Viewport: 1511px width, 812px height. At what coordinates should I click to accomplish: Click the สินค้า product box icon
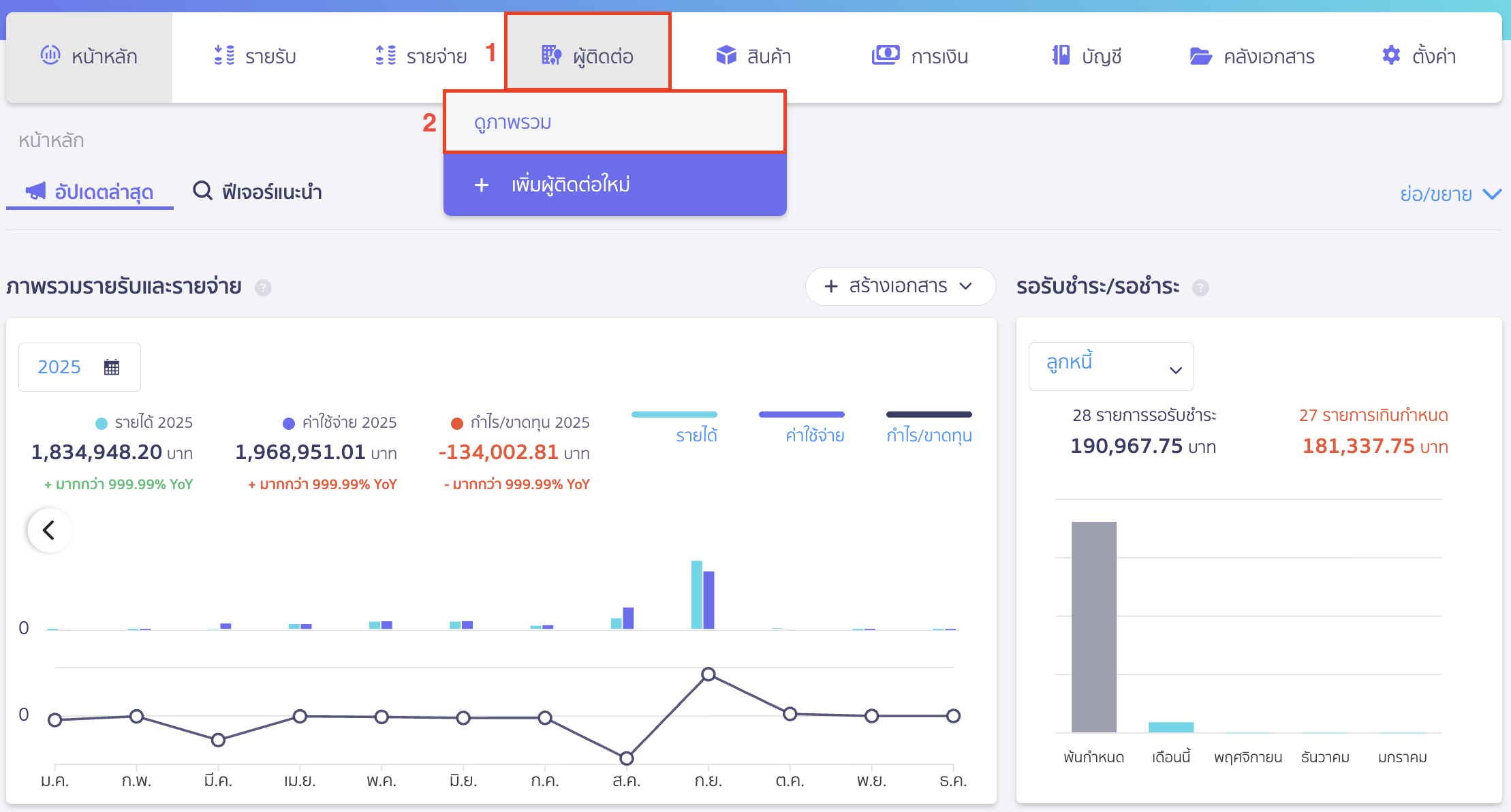(x=726, y=55)
